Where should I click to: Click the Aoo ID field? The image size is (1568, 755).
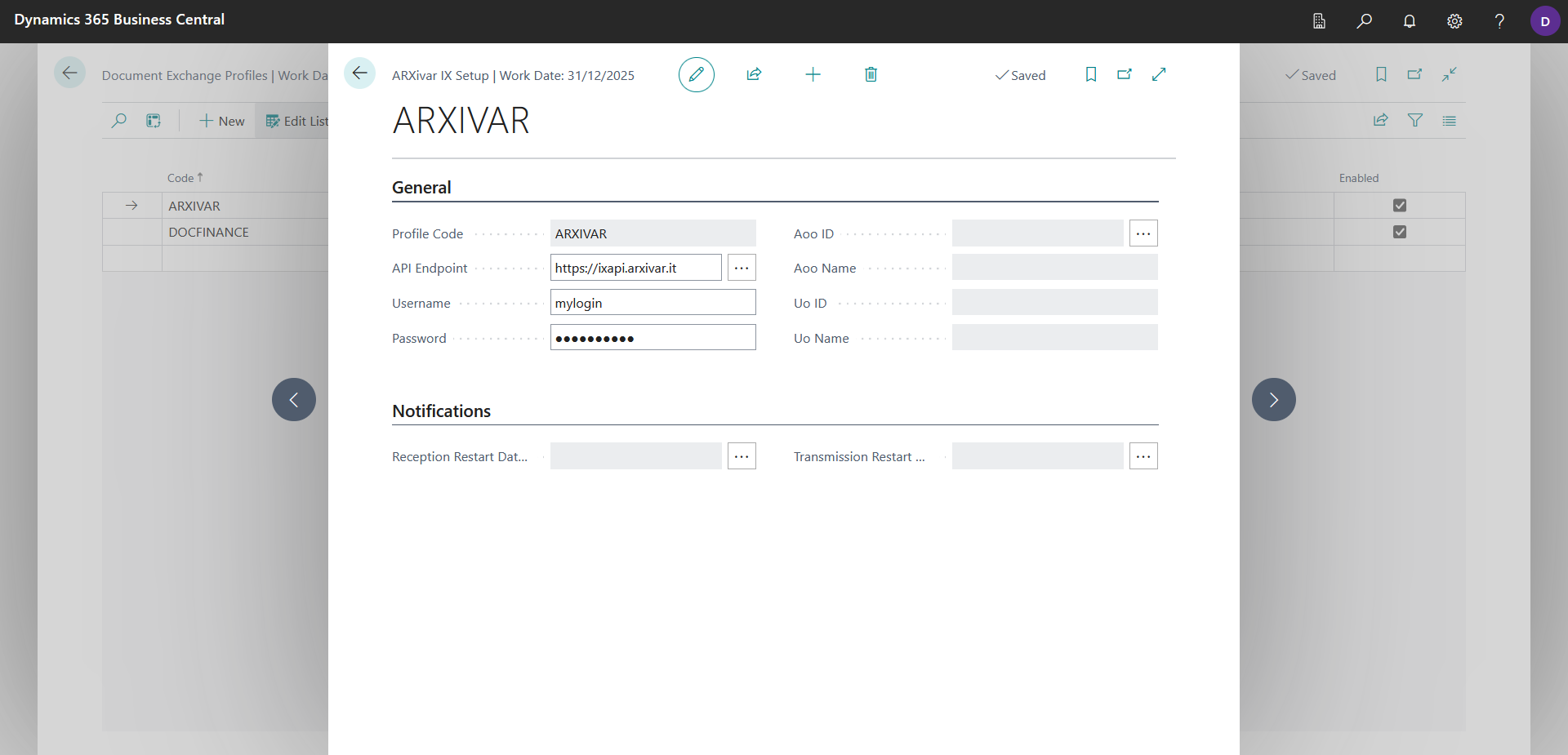[1038, 233]
